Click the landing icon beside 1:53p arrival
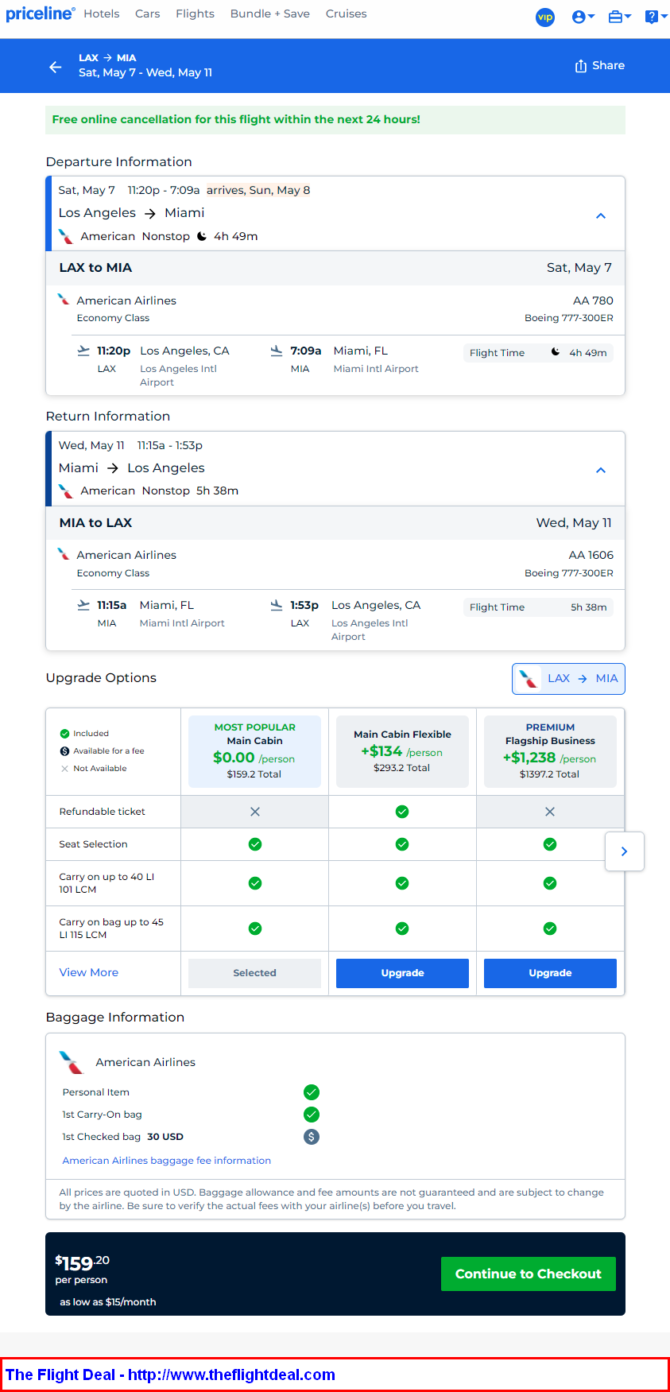This screenshot has width=670, height=1392. click(276, 605)
